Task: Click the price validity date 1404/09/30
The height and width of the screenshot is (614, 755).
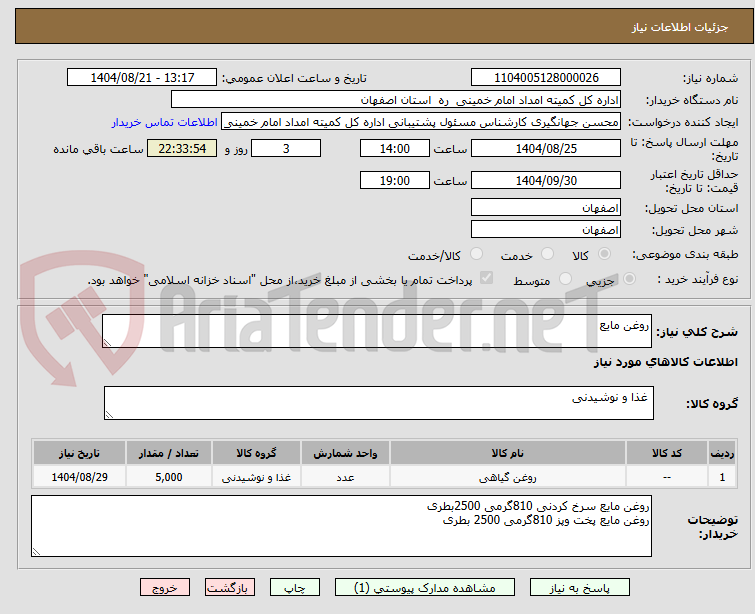Action: (546, 181)
